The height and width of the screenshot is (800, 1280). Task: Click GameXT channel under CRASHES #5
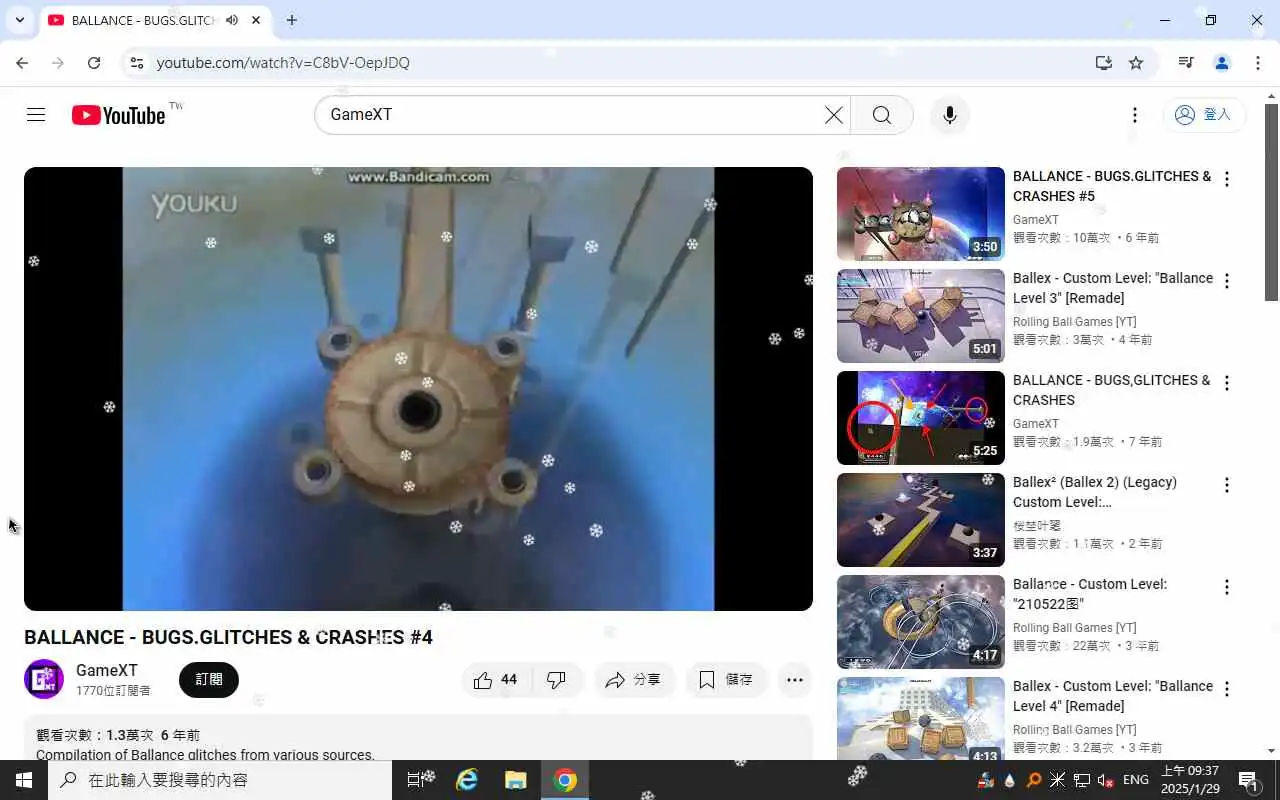[x=1036, y=220]
